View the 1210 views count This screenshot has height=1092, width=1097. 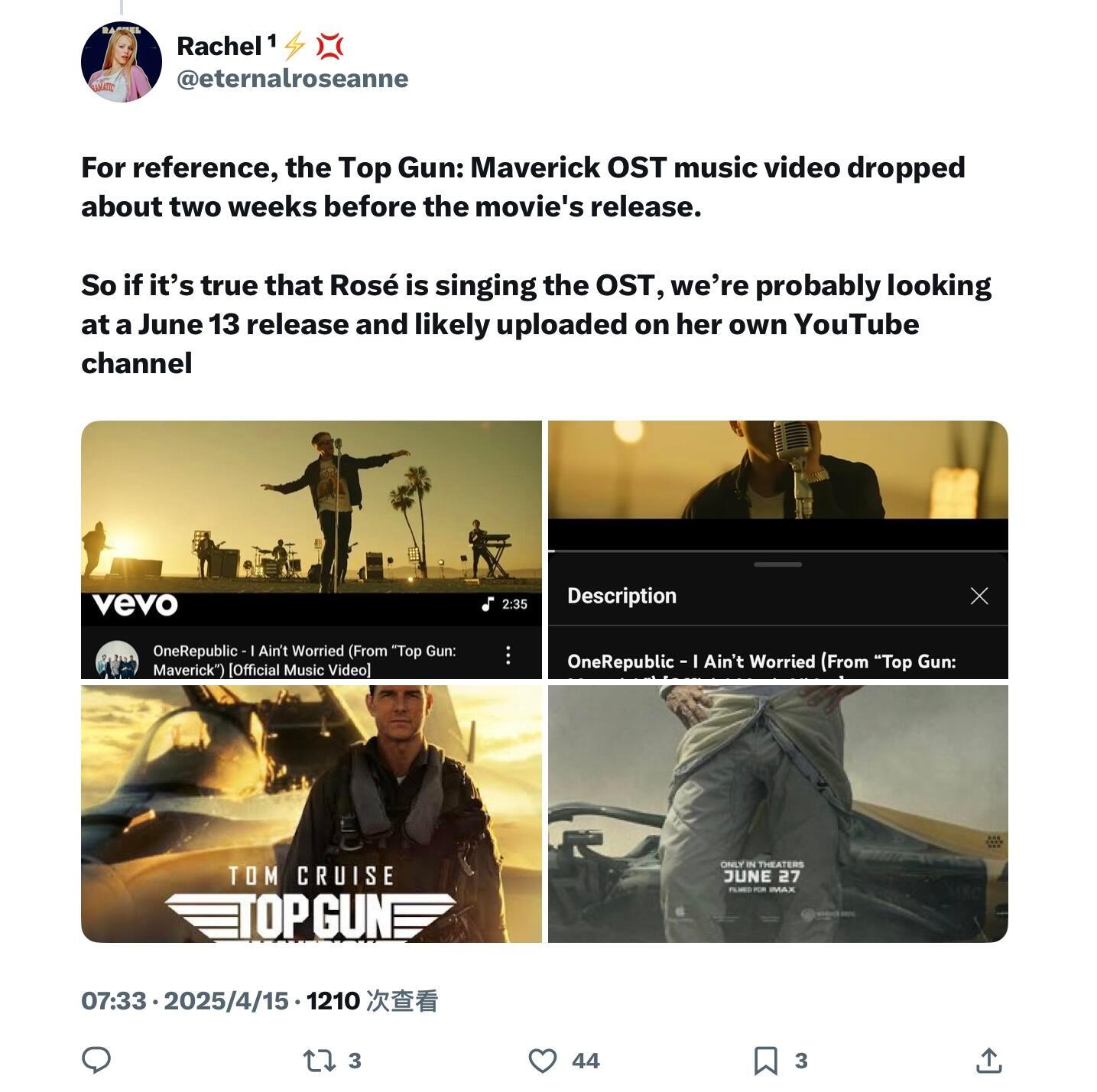point(372,1000)
